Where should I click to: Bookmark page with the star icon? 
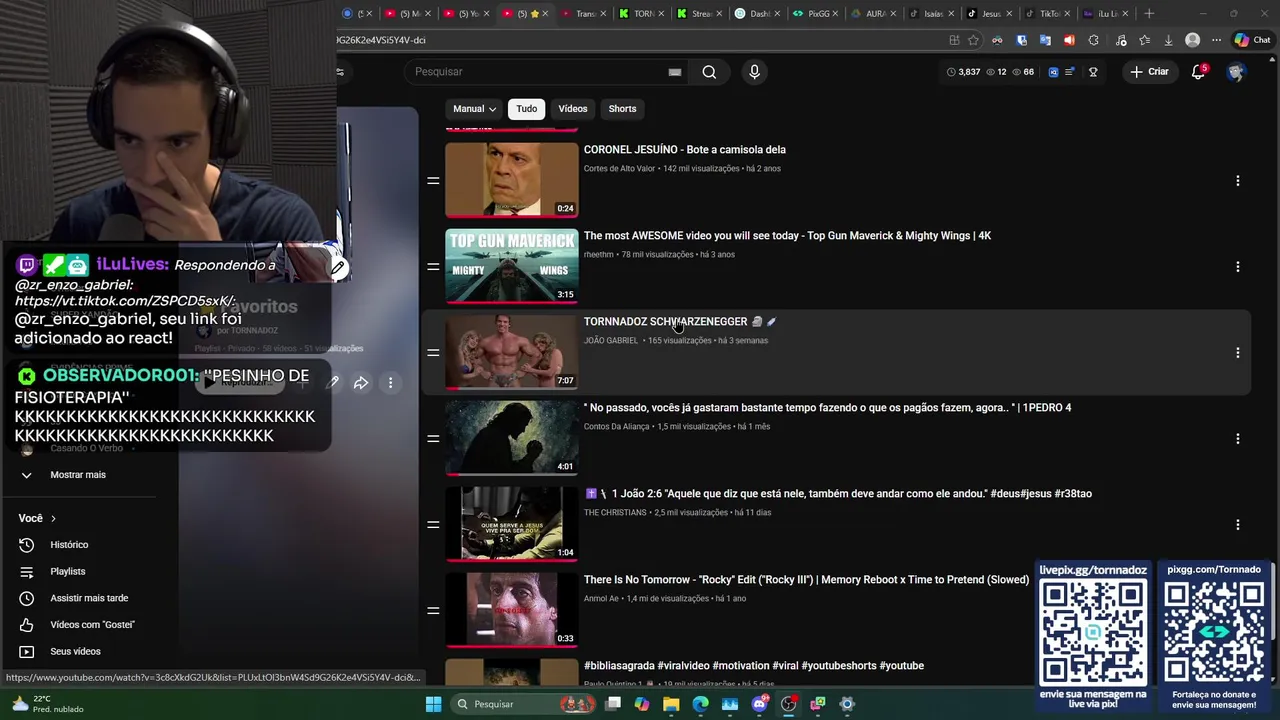[x=973, y=40]
